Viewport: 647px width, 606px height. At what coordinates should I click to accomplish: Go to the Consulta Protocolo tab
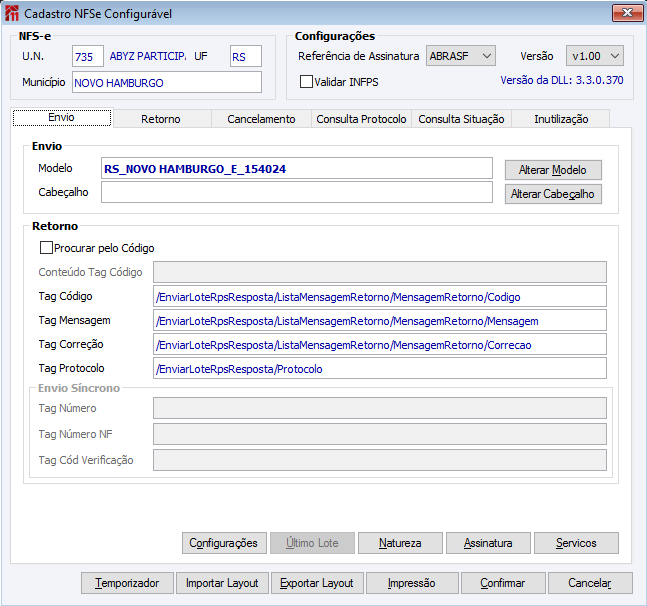(x=361, y=119)
